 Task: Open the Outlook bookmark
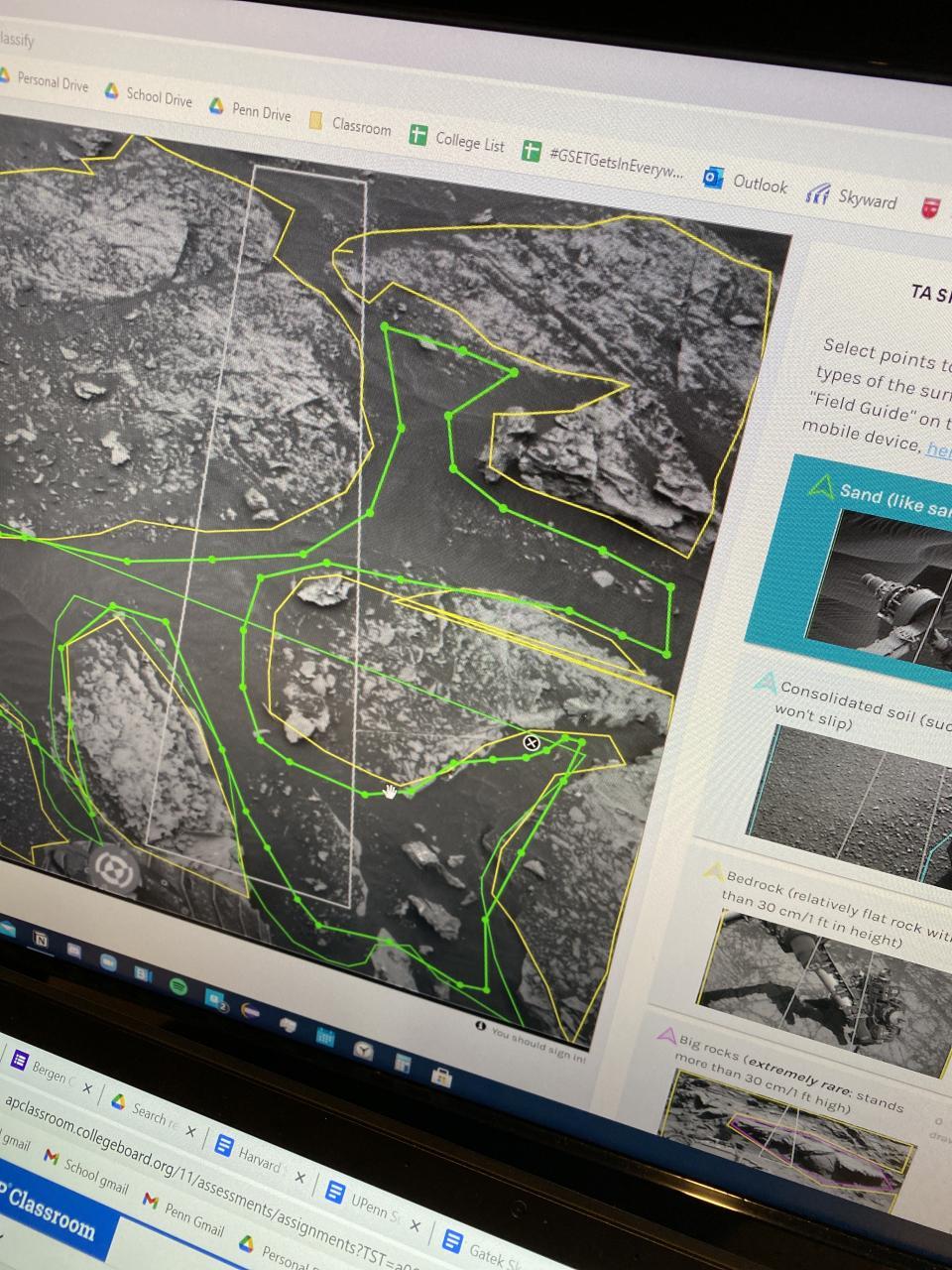pos(745,182)
